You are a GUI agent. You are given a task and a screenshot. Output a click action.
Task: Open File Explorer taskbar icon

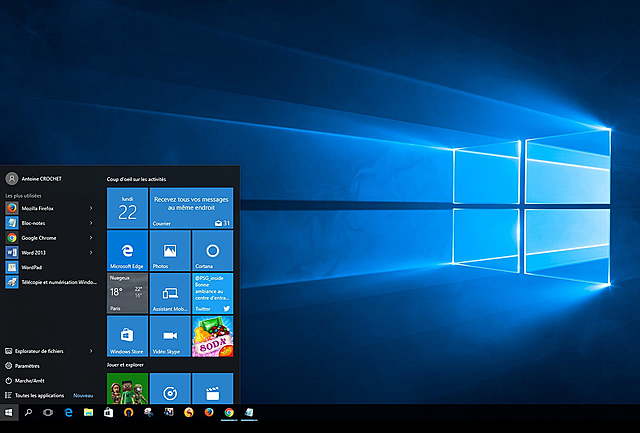[x=88, y=413]
